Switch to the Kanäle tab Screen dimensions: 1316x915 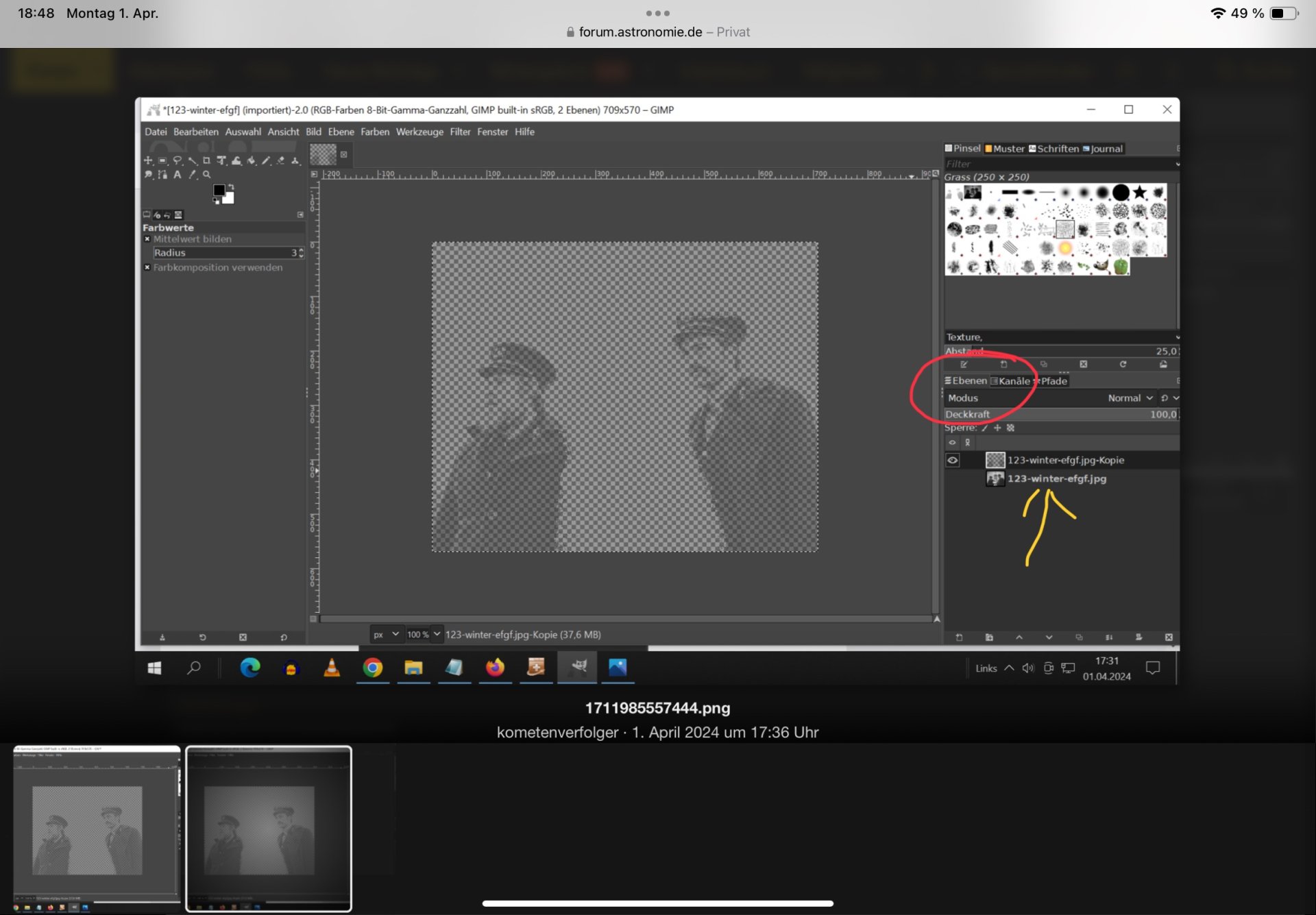tap(1010, 381)
